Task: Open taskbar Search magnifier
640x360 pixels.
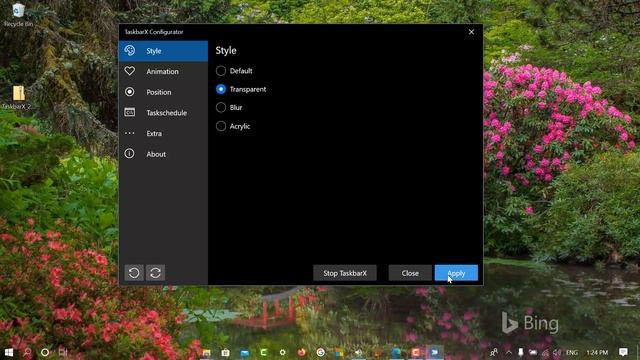Action: (x=27, y=352)
